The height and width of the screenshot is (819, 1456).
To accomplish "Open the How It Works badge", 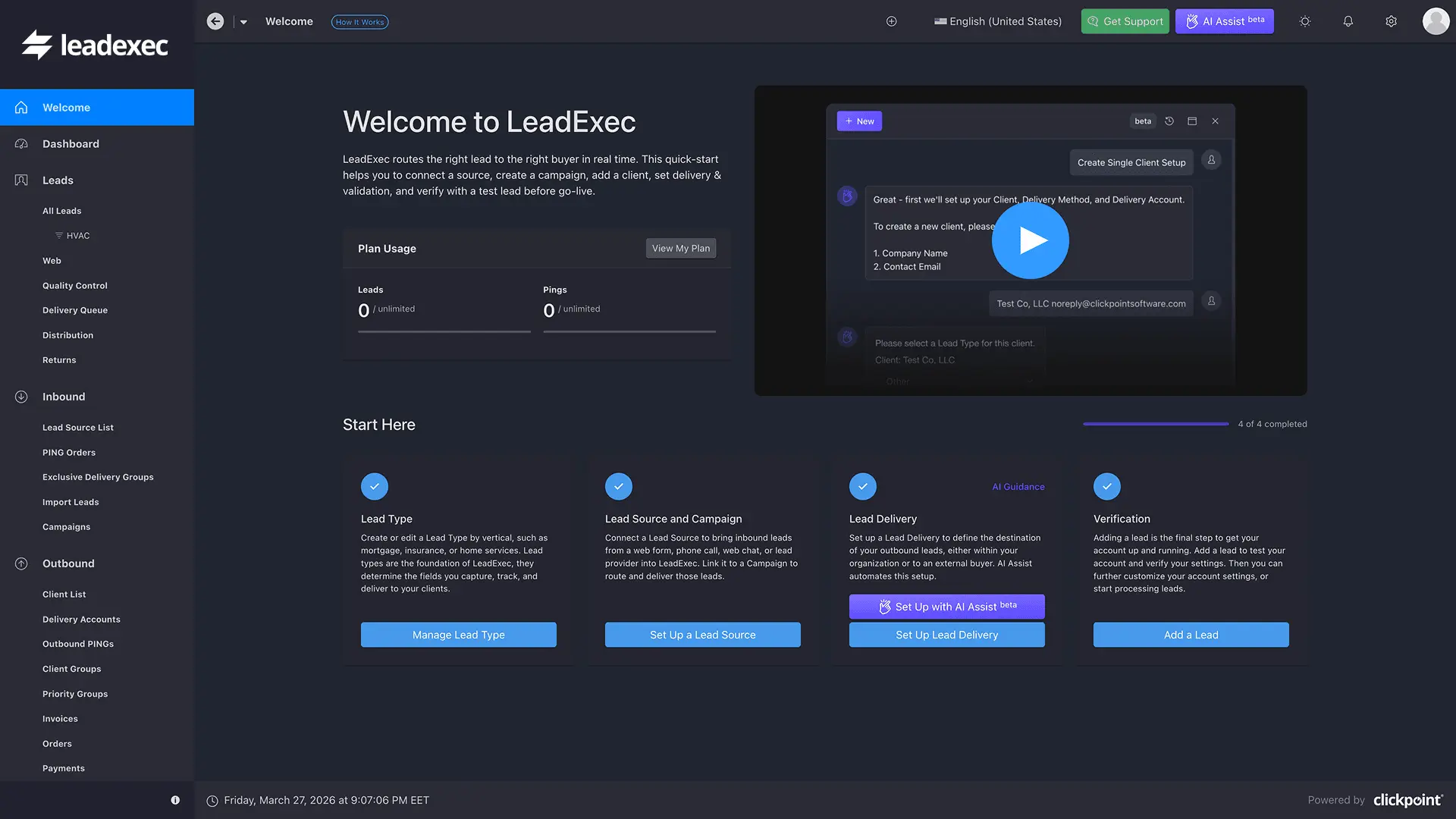I will 359,22.
